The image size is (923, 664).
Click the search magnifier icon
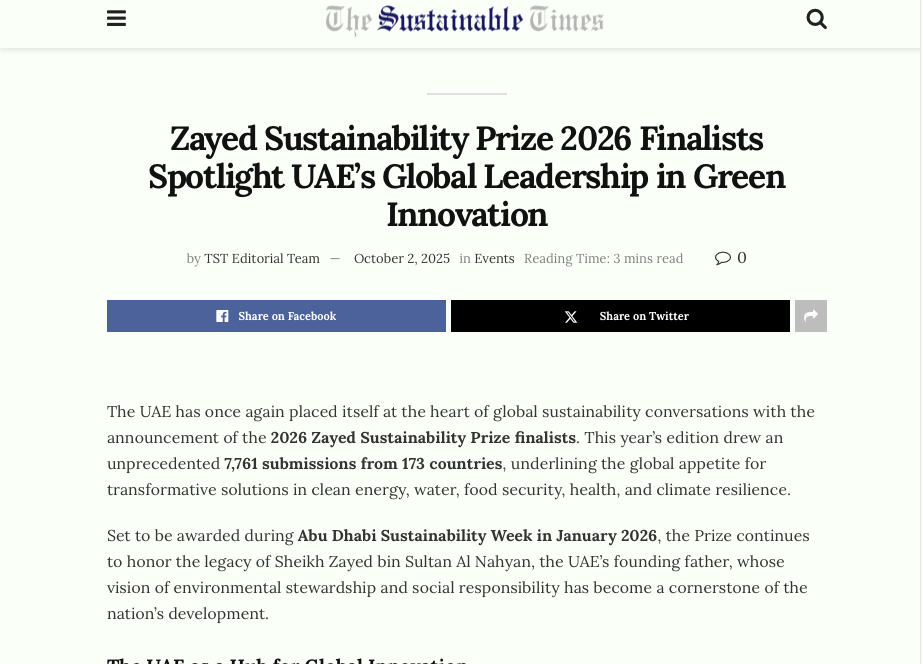tap(816, 19)
